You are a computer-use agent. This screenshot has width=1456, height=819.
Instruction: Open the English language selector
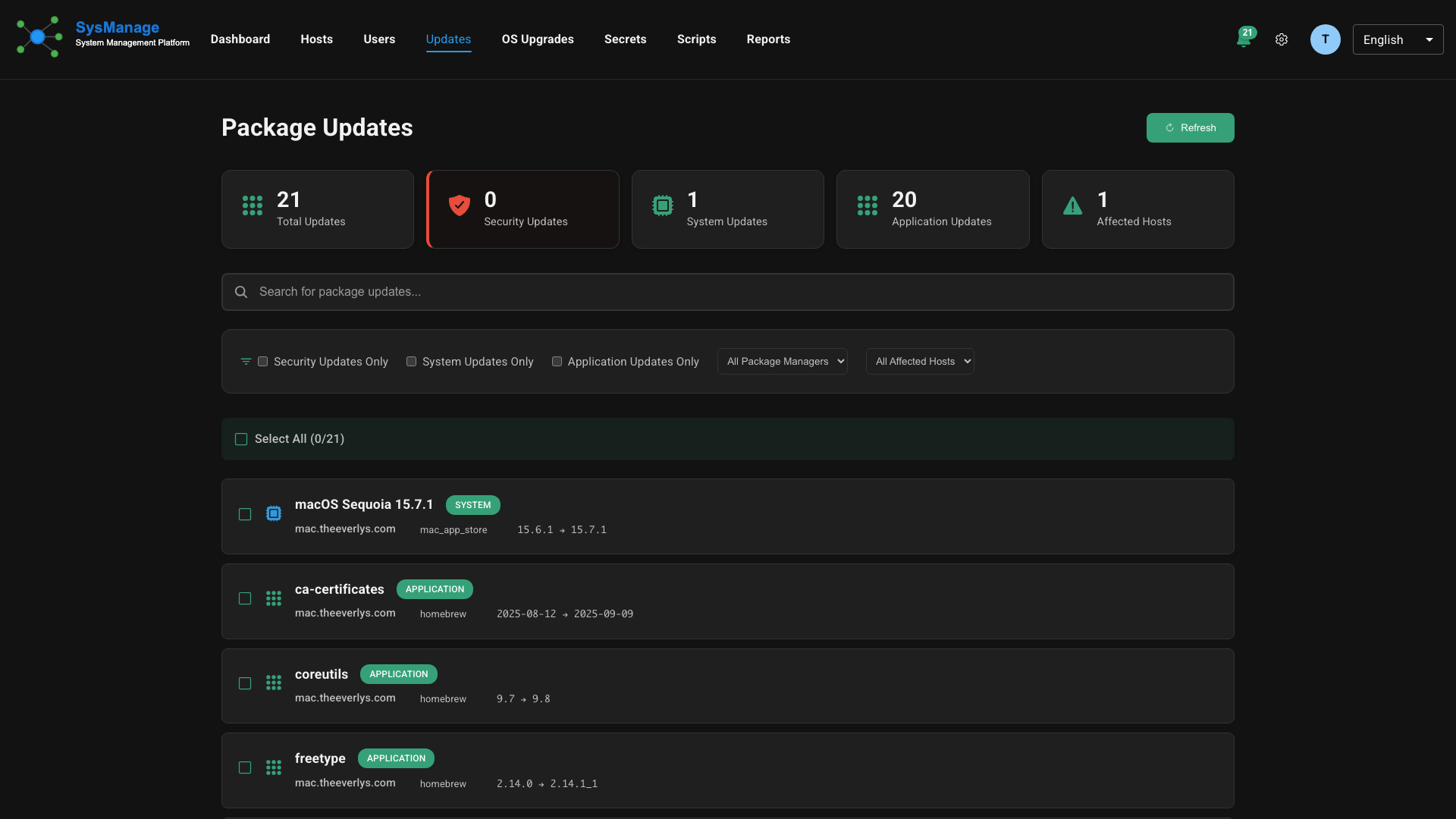click(1398, 39)
